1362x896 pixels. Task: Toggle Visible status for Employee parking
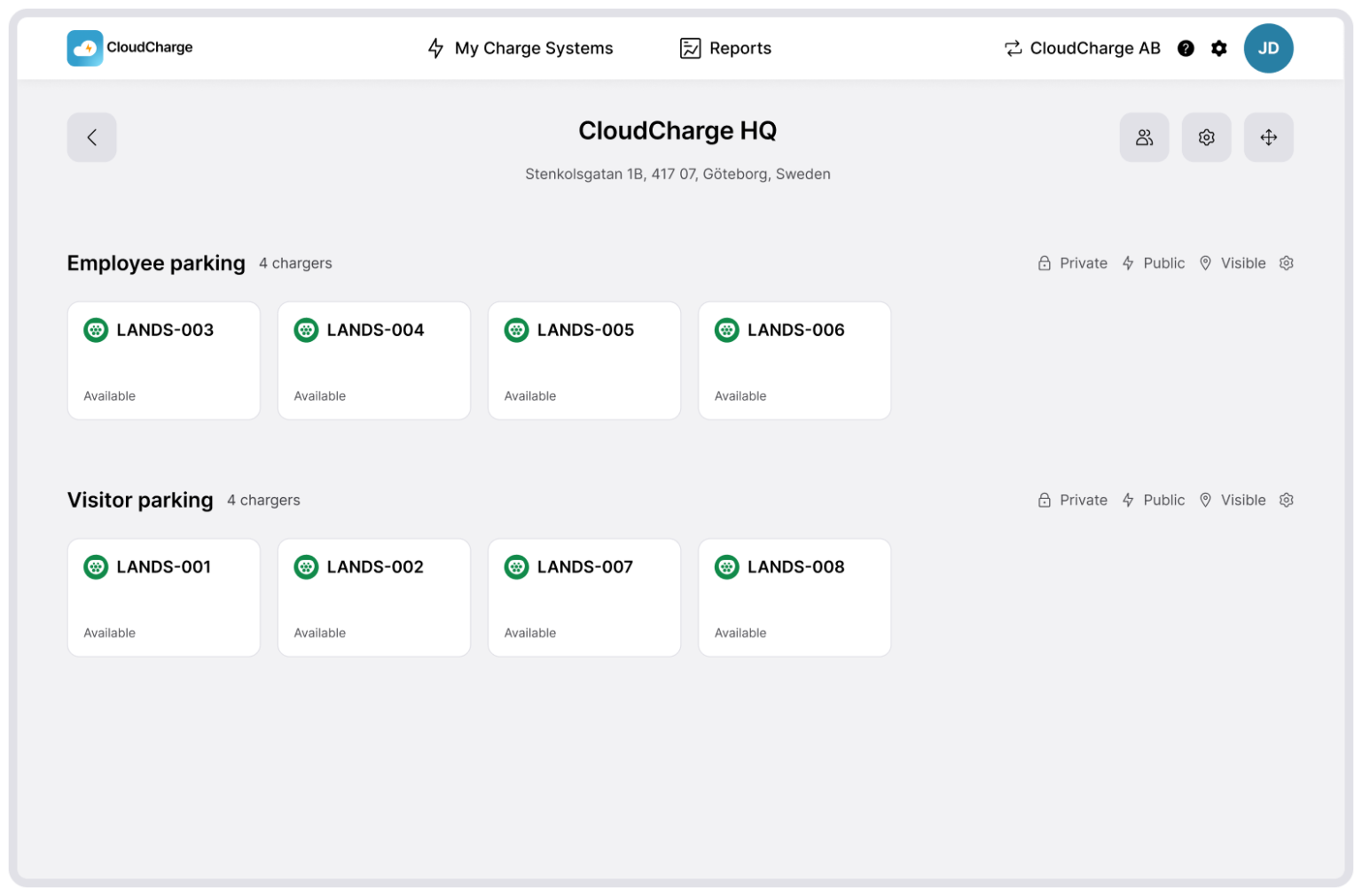pos(1232,262)
